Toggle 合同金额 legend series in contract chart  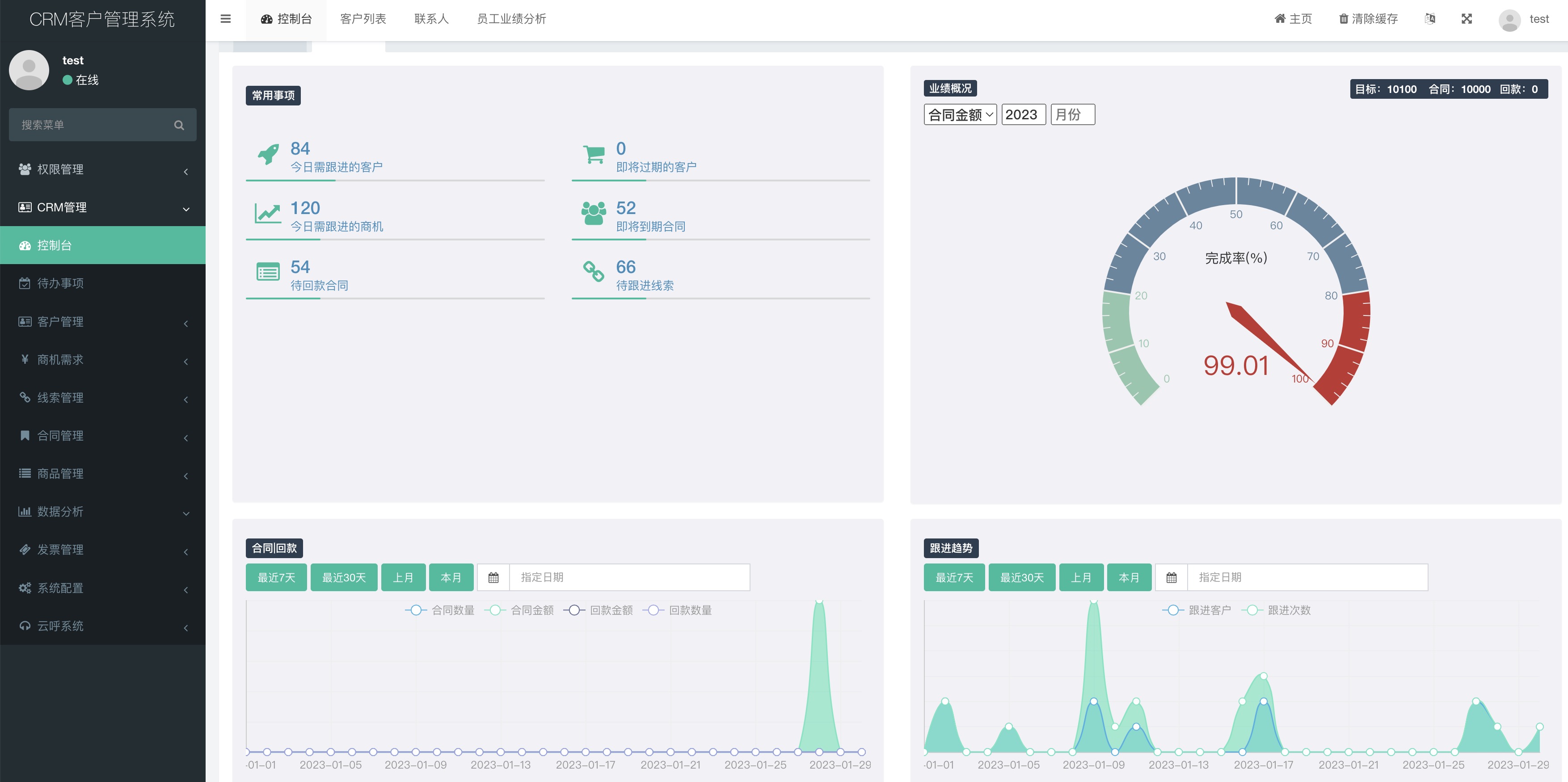pyautogui.click(x=518, y=610)
